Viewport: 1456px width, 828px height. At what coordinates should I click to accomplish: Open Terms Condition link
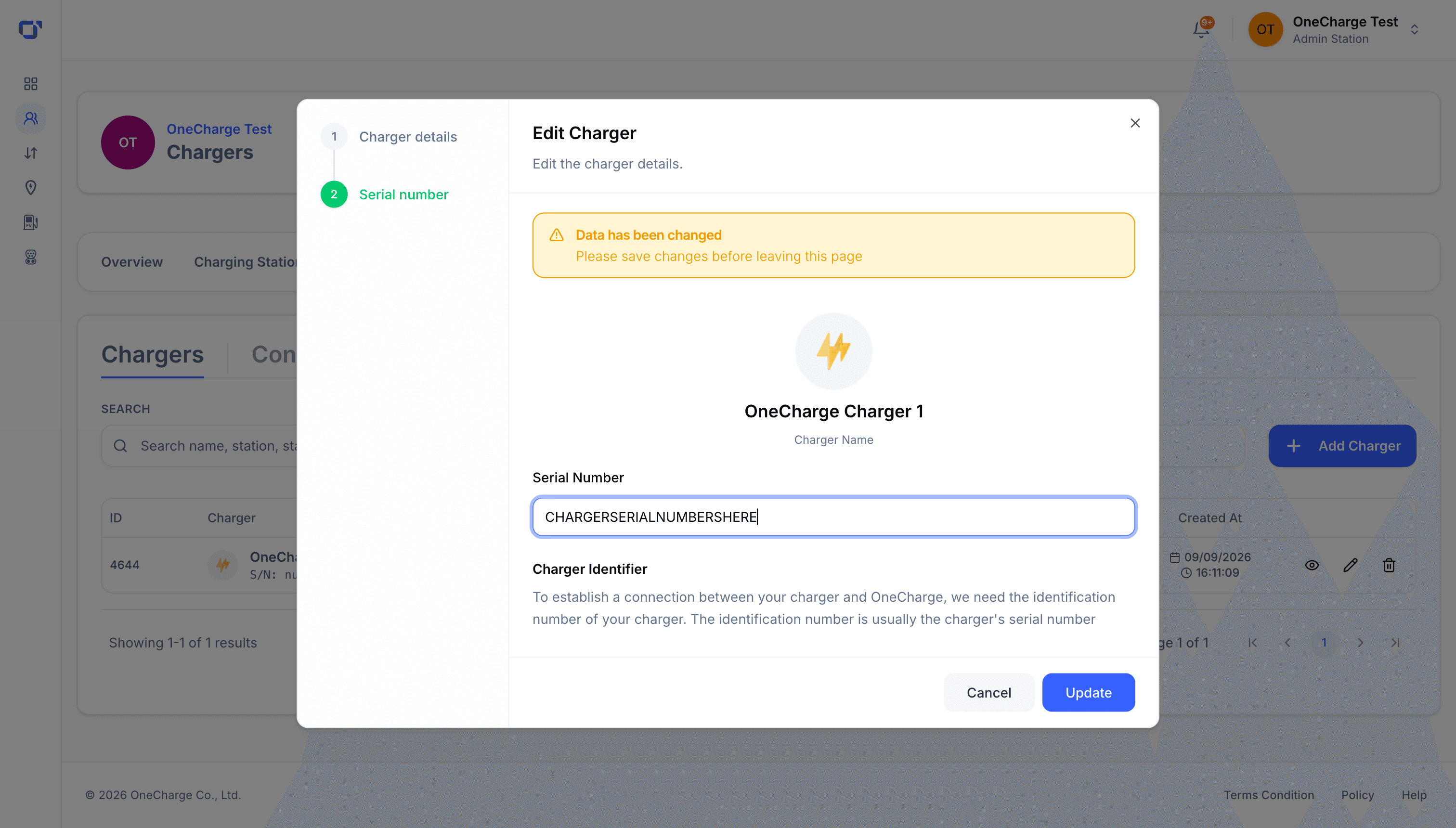(x=1268, y=795)
